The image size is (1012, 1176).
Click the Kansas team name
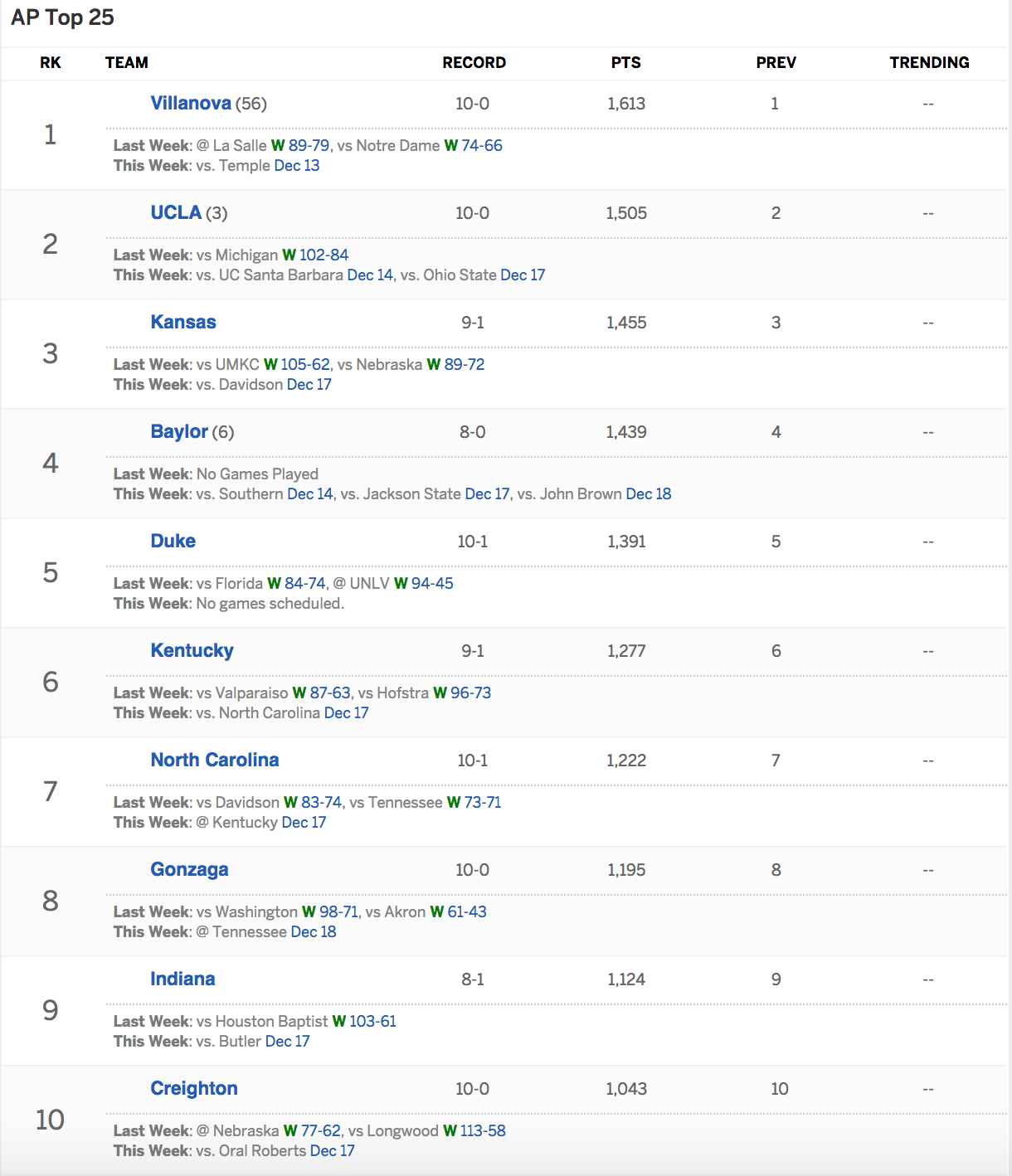[x=183, y=322]
